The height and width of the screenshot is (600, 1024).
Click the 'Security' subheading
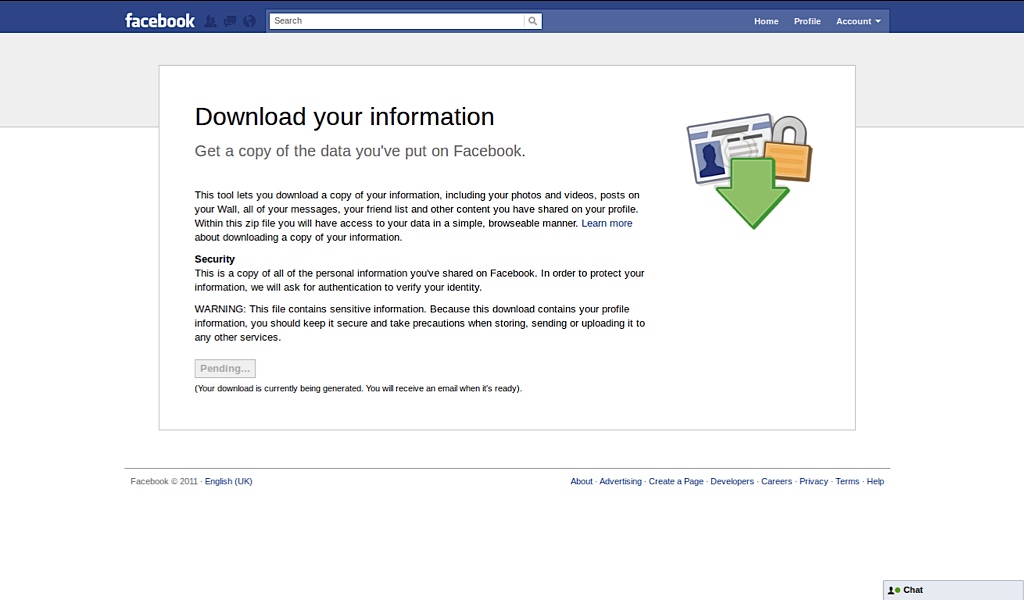click(215, 259)
